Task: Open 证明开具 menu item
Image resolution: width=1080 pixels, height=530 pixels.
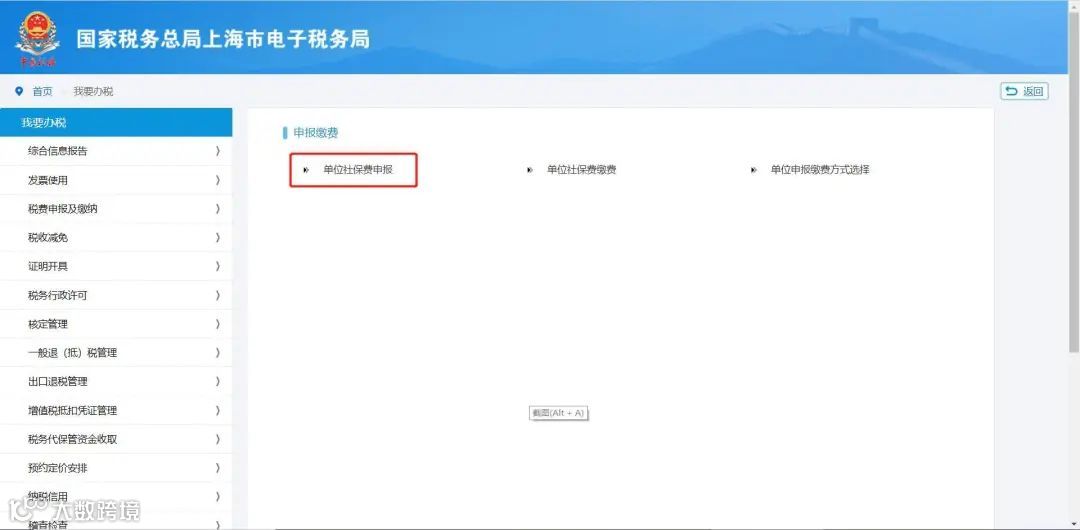Action: [116, 266]
